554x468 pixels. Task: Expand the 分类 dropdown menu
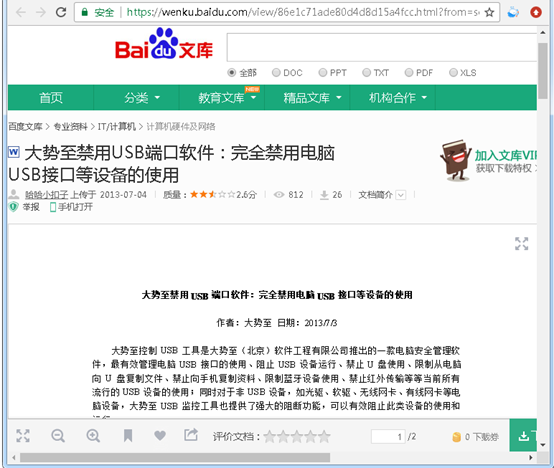[142, 97]
